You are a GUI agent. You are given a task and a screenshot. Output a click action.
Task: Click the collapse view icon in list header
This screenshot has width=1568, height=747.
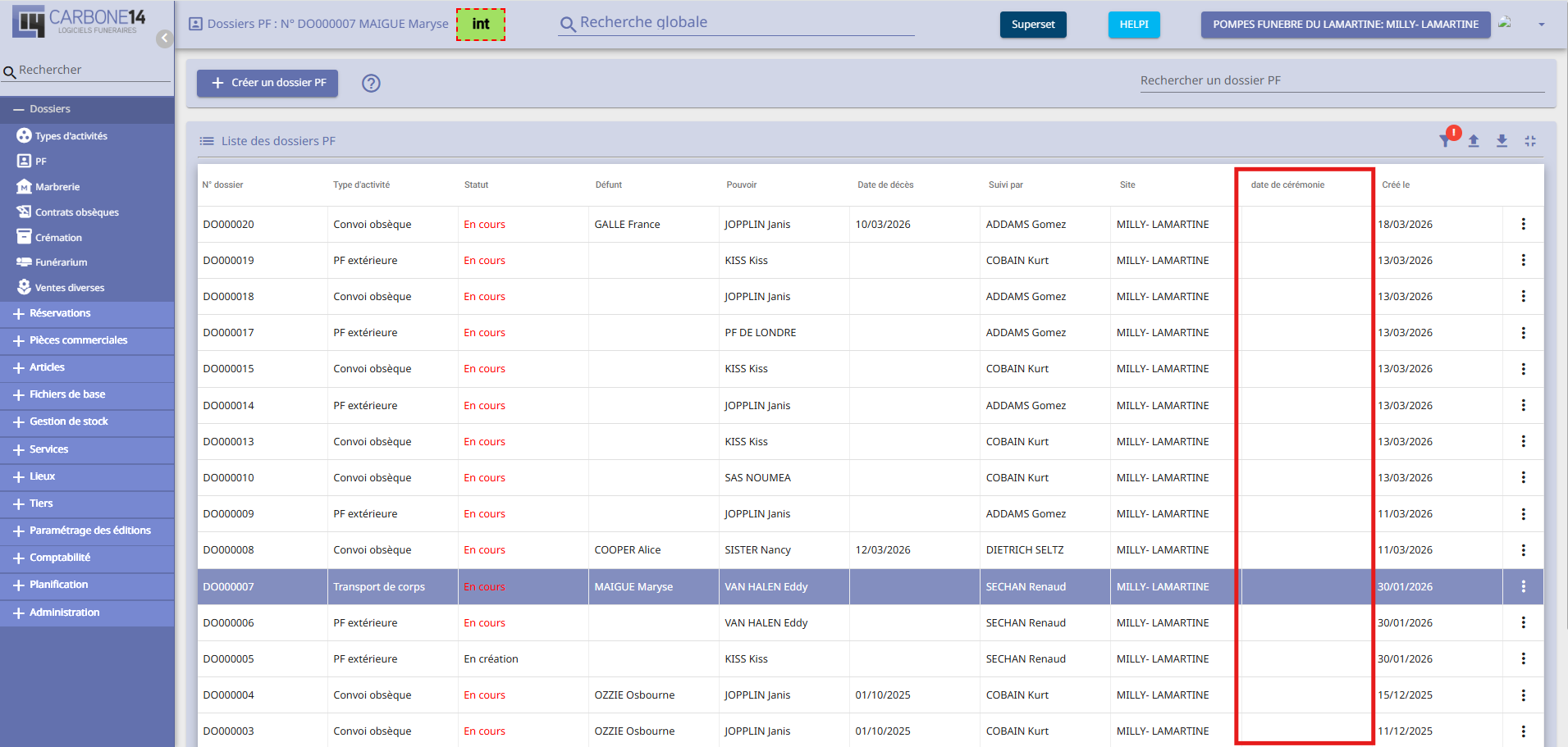point(1530,141)
